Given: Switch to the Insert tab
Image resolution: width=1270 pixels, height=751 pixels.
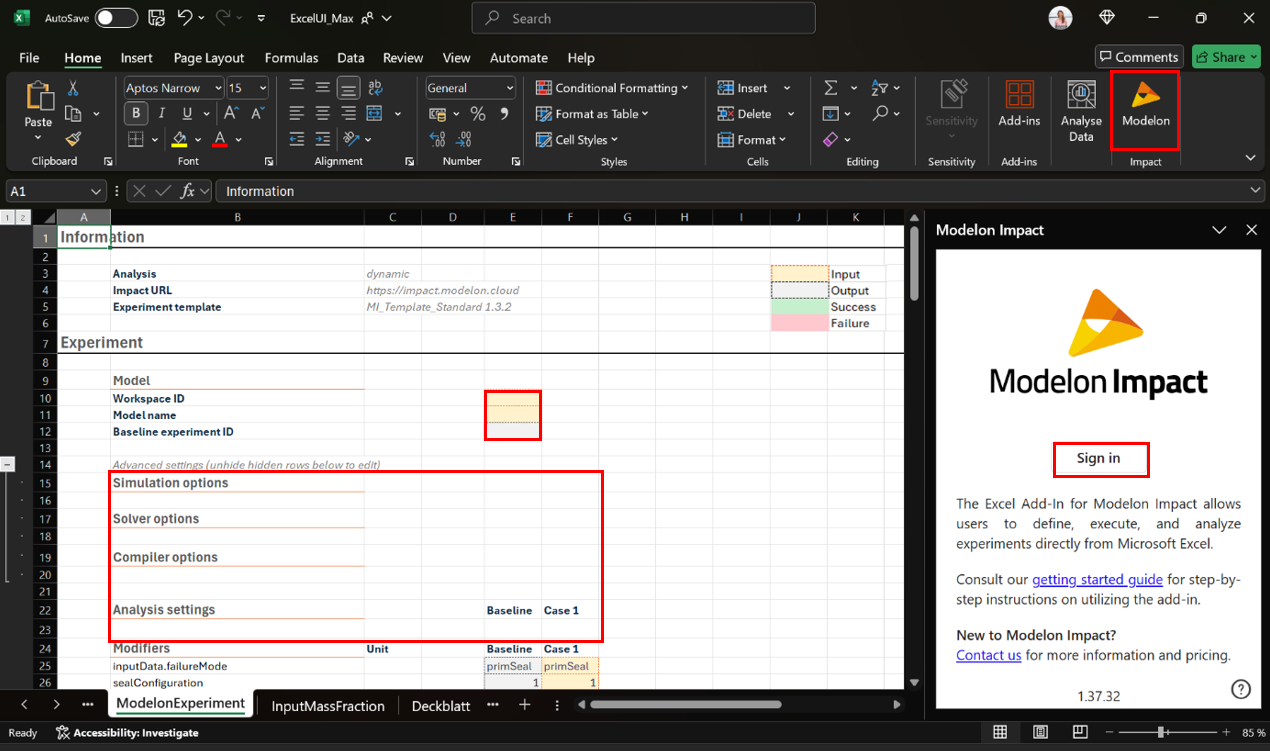Looking at the screenshot, I should point(137,57).
